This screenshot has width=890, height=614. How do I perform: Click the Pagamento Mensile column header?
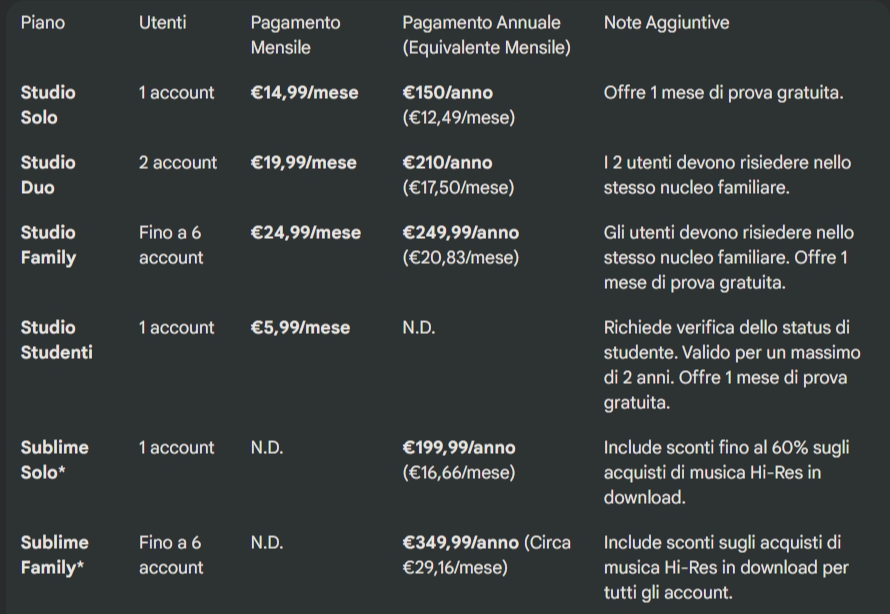click(295, 34)
